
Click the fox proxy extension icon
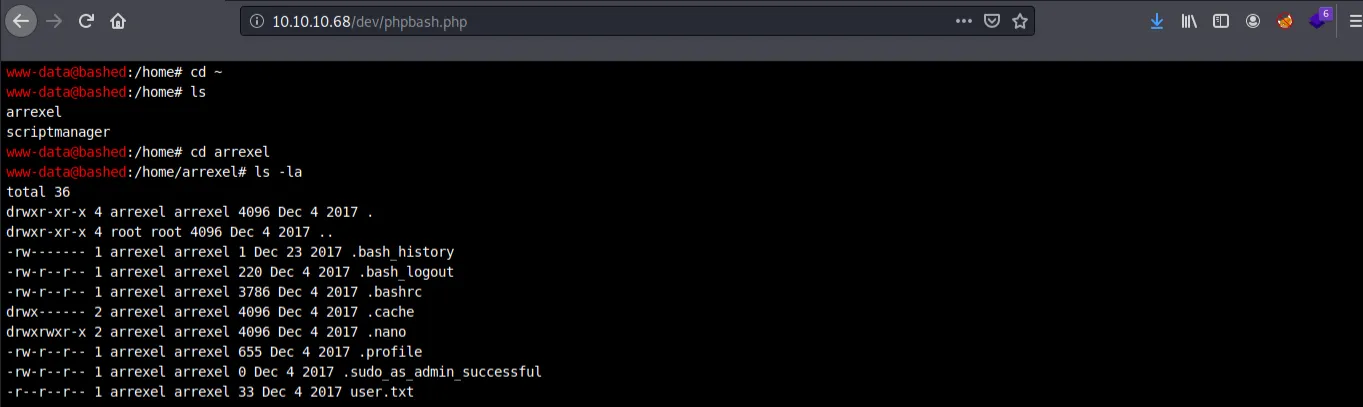pos(1285,21)
